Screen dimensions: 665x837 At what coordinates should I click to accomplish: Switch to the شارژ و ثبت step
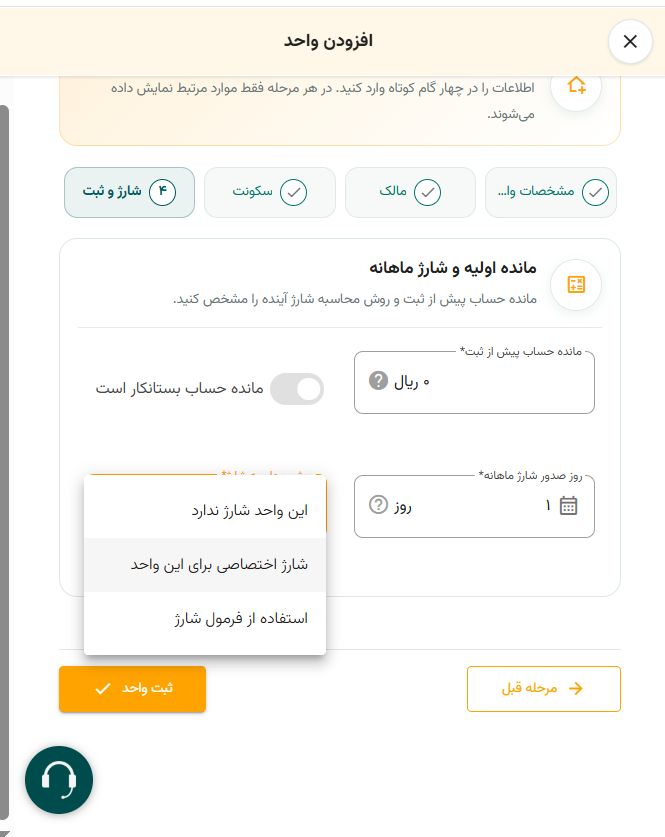pyautogui.click(x=129, y=192)
